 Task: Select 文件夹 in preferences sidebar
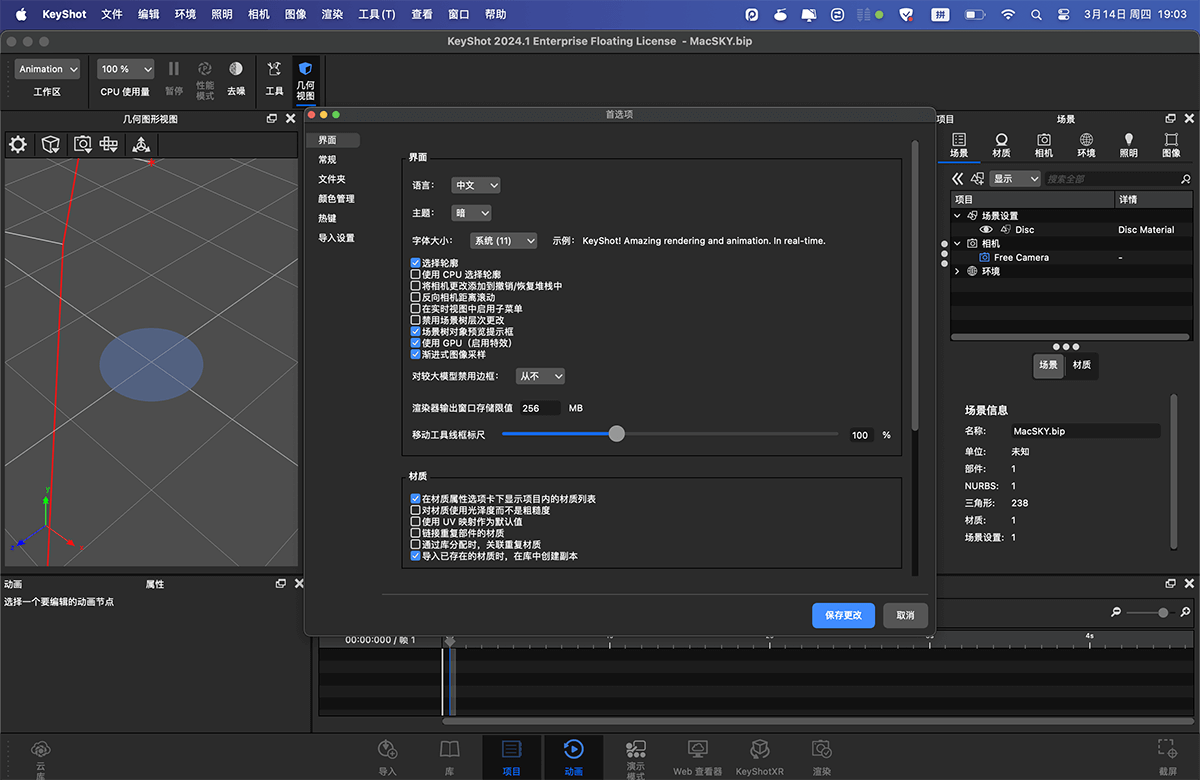(x=331, y=179)
